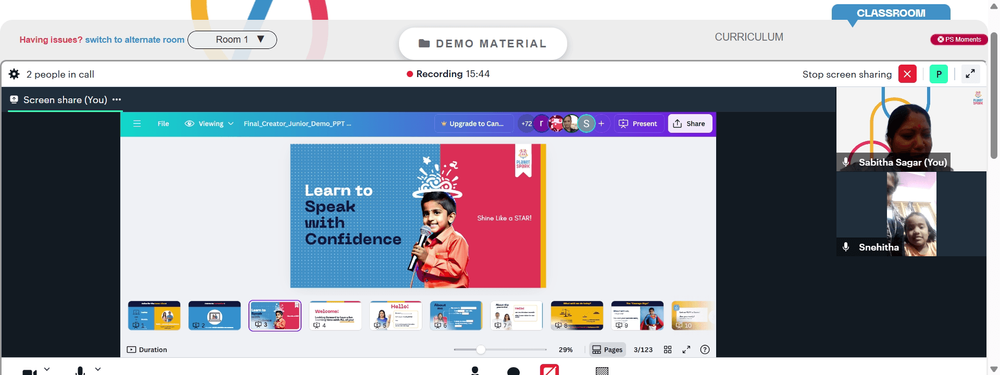This screenshot has height=375, width=1000.
Task: Select slide thumbnail 7
Action: point(517,316)
